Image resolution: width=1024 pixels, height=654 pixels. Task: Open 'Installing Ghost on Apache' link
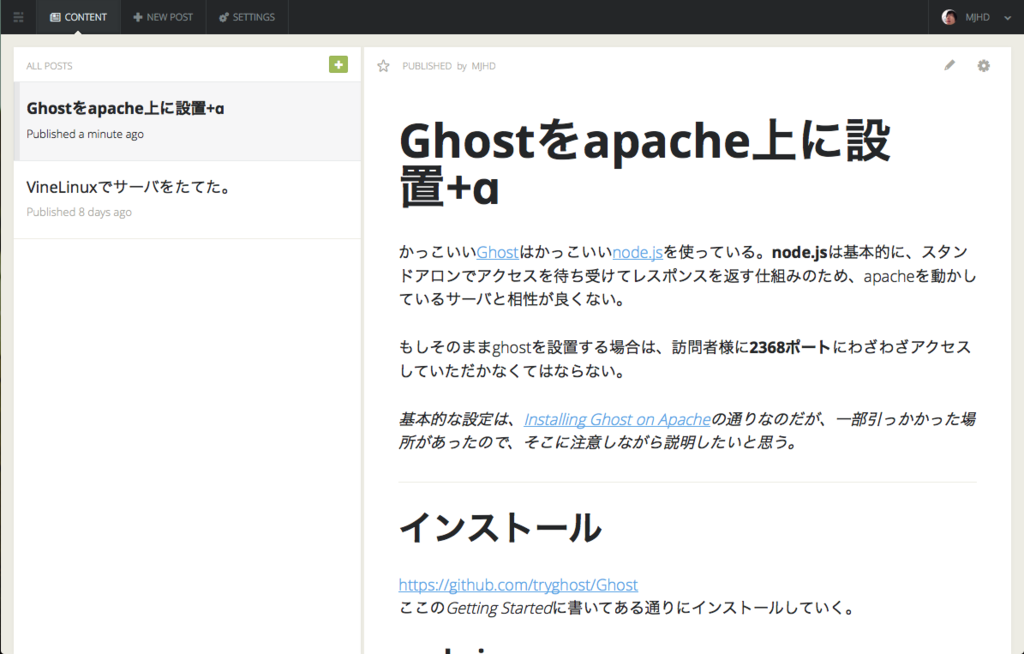[x=617, y=419]
